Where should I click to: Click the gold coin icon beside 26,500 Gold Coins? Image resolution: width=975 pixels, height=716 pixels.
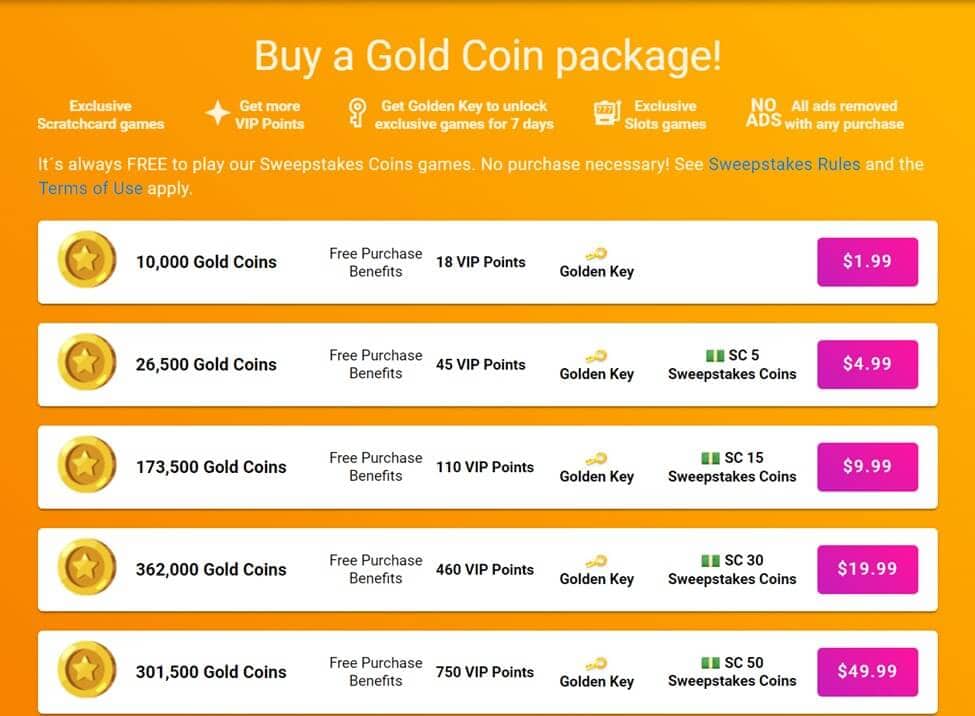[86, 362]
